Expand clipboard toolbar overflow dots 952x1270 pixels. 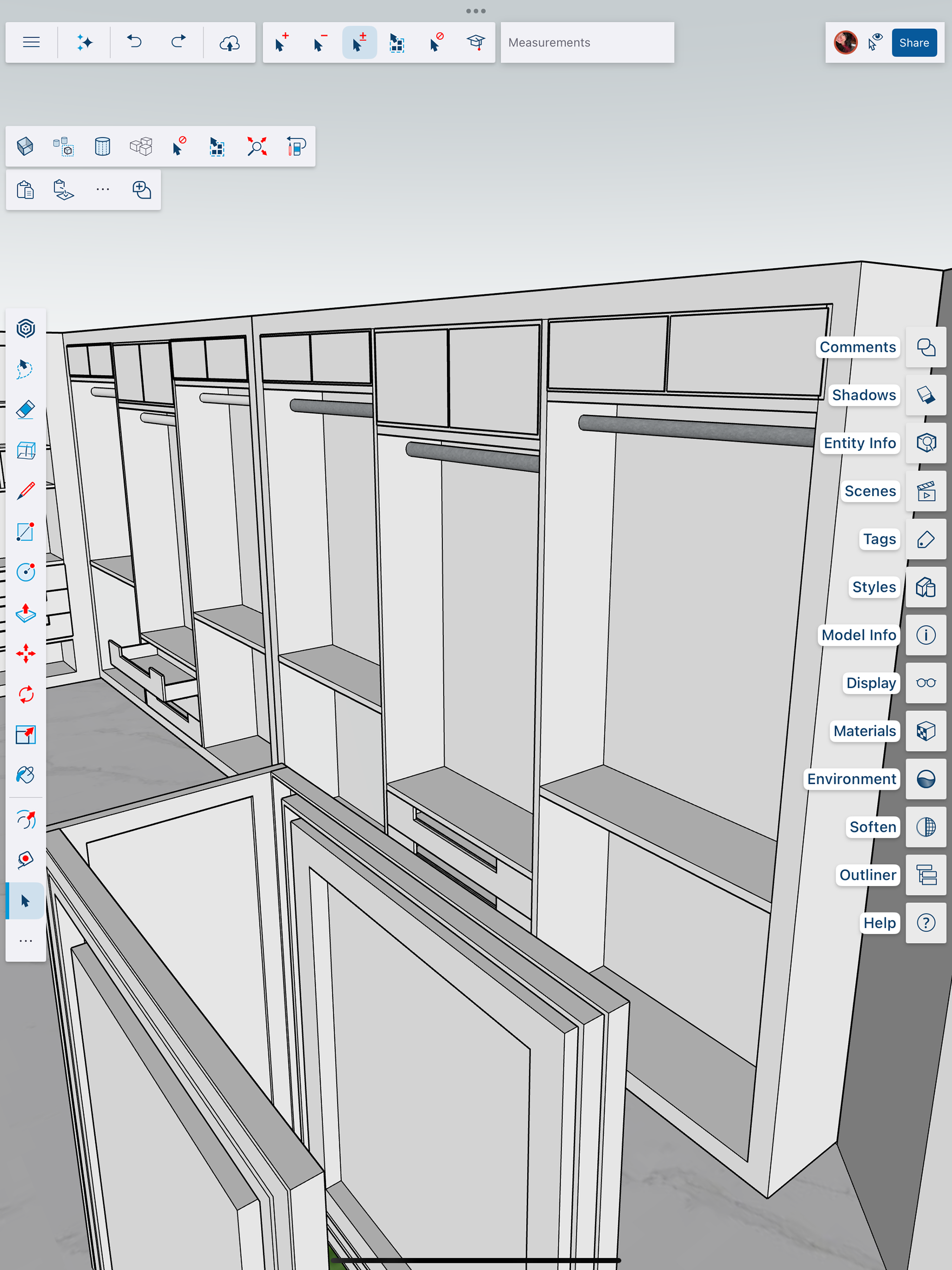(103, 190)
